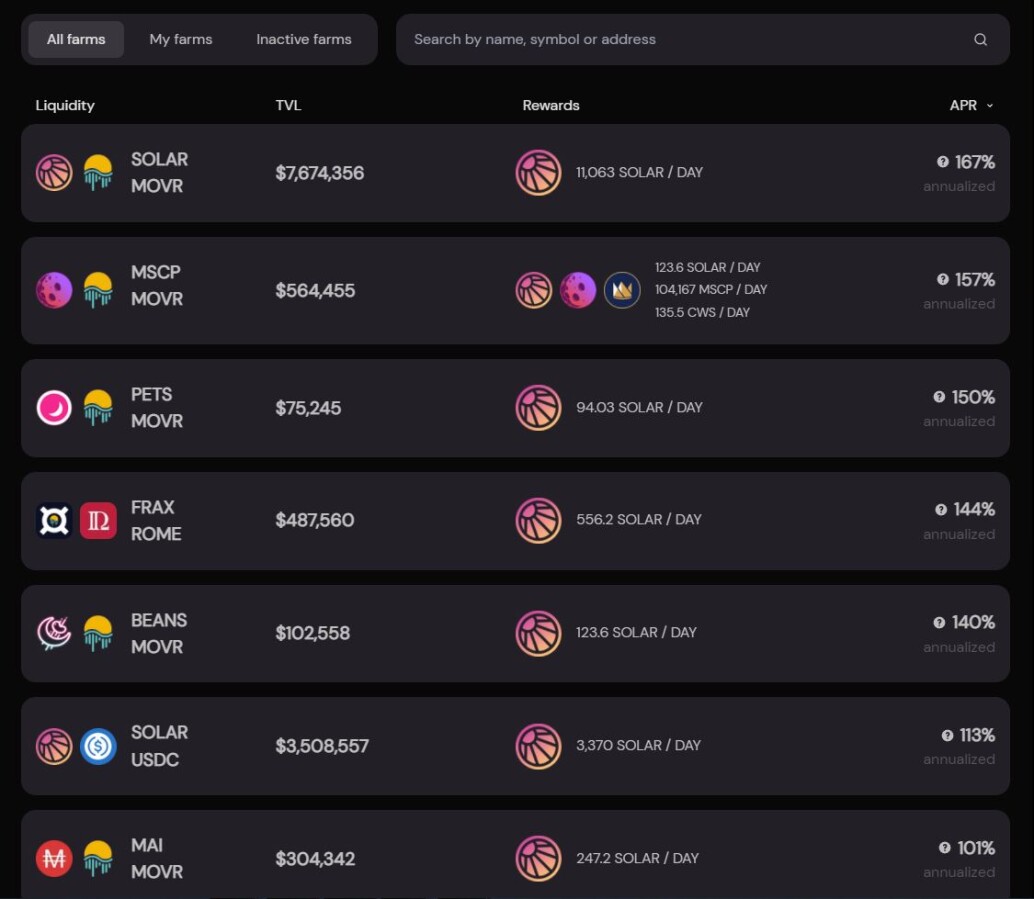Click the info icon next to 113% APR
The width and height of the screenshot is (1034, 899).
click(947, 735)
